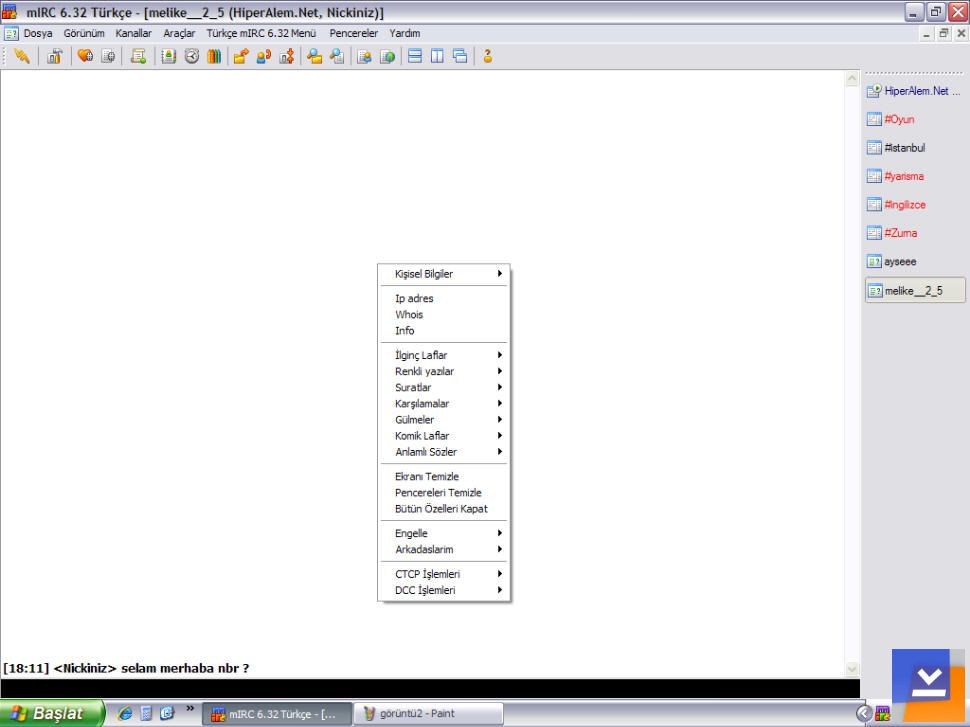Open the Channels list icon beside the heart
This screenshot has width=970, height=727.
(108, 56)
